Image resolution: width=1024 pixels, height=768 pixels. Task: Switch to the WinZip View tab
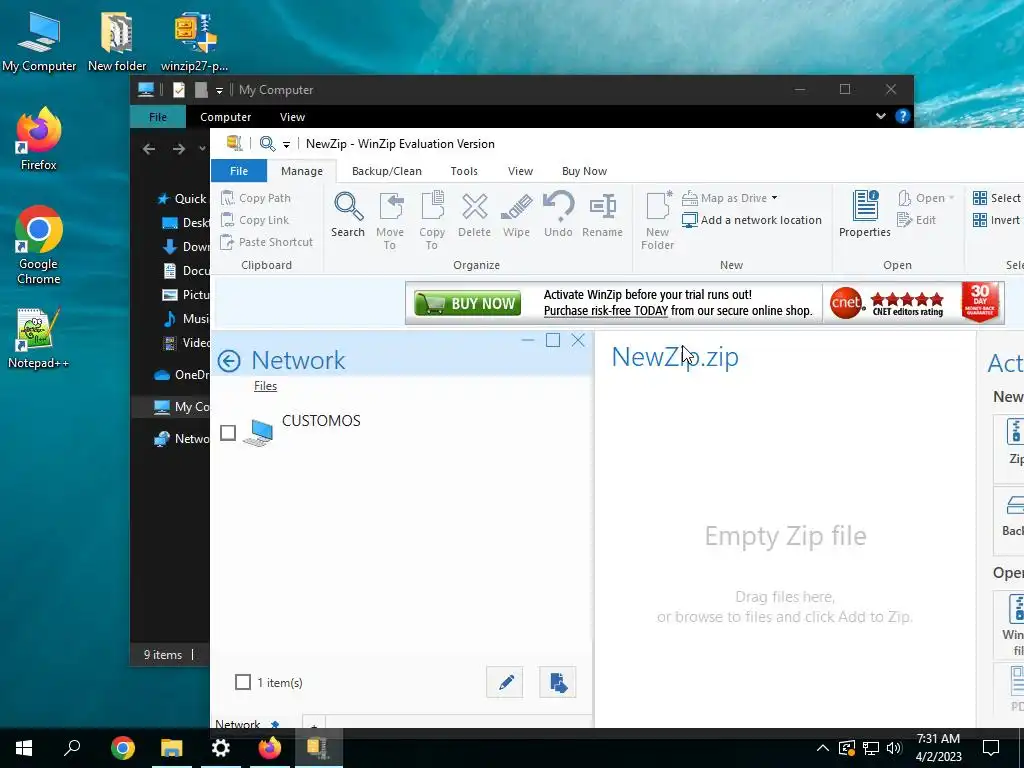tap(520, 171)
